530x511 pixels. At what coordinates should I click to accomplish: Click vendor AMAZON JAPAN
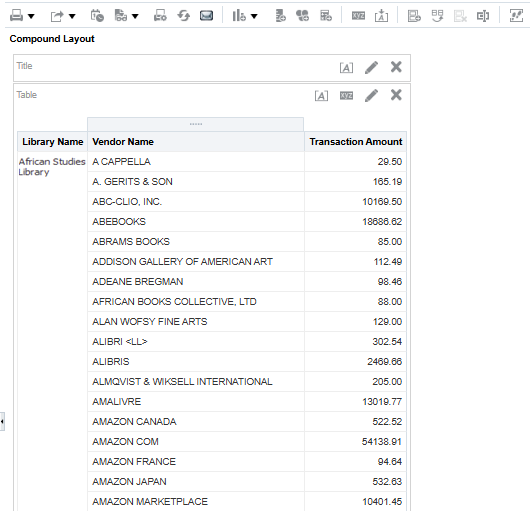pyautogui.click(x=129, y=481)
